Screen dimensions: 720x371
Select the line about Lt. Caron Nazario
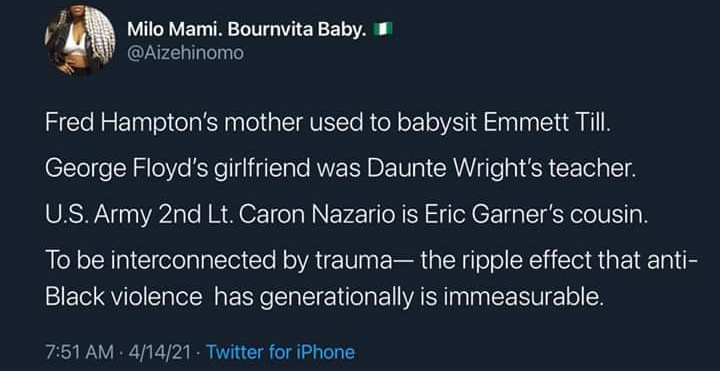pos(346,216)
